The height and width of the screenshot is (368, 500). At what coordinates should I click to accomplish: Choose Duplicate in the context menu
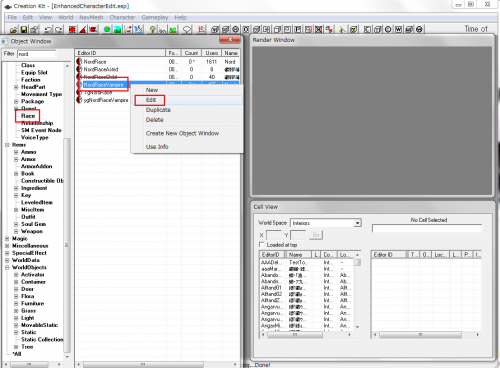pos(187,110)
